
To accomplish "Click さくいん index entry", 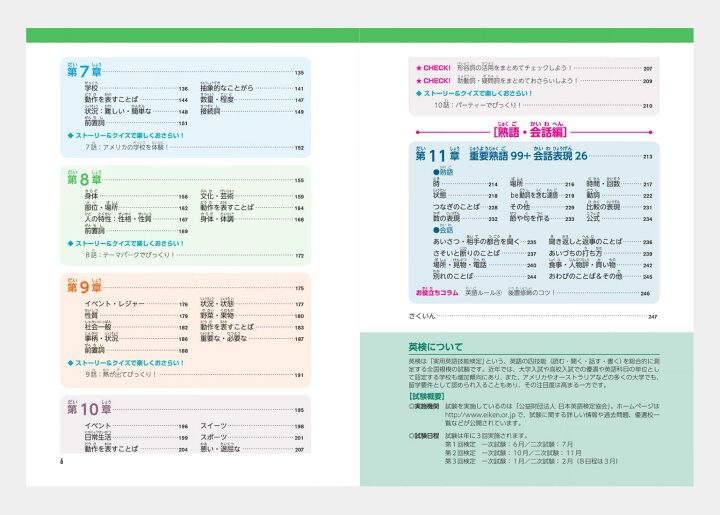I will [x=422, y=316].
